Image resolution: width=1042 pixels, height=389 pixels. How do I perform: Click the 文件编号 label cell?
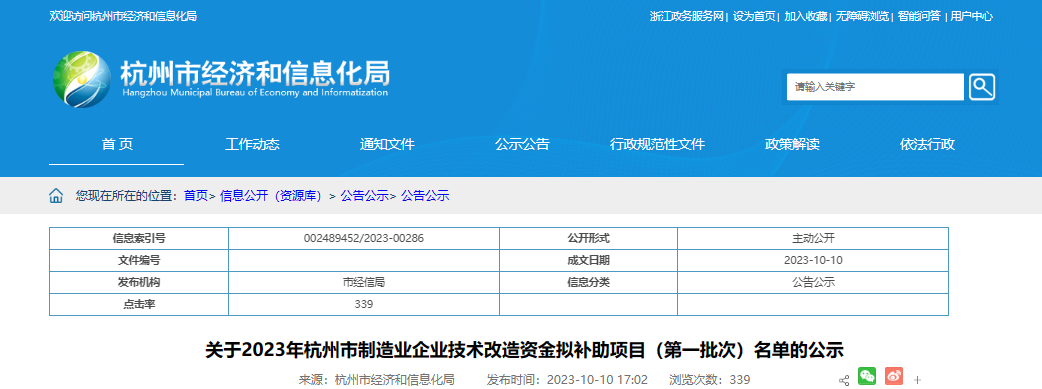pyautogui.click(x=139, y=261)
